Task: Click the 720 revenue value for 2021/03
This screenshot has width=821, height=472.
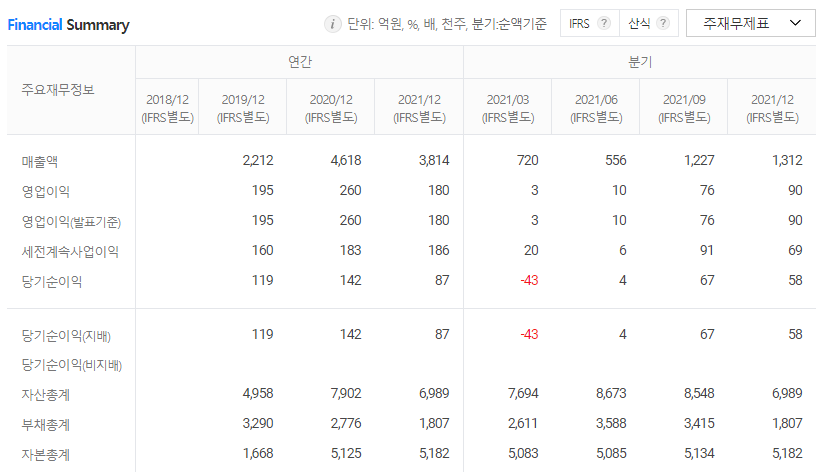Action: tap(527, 160)
